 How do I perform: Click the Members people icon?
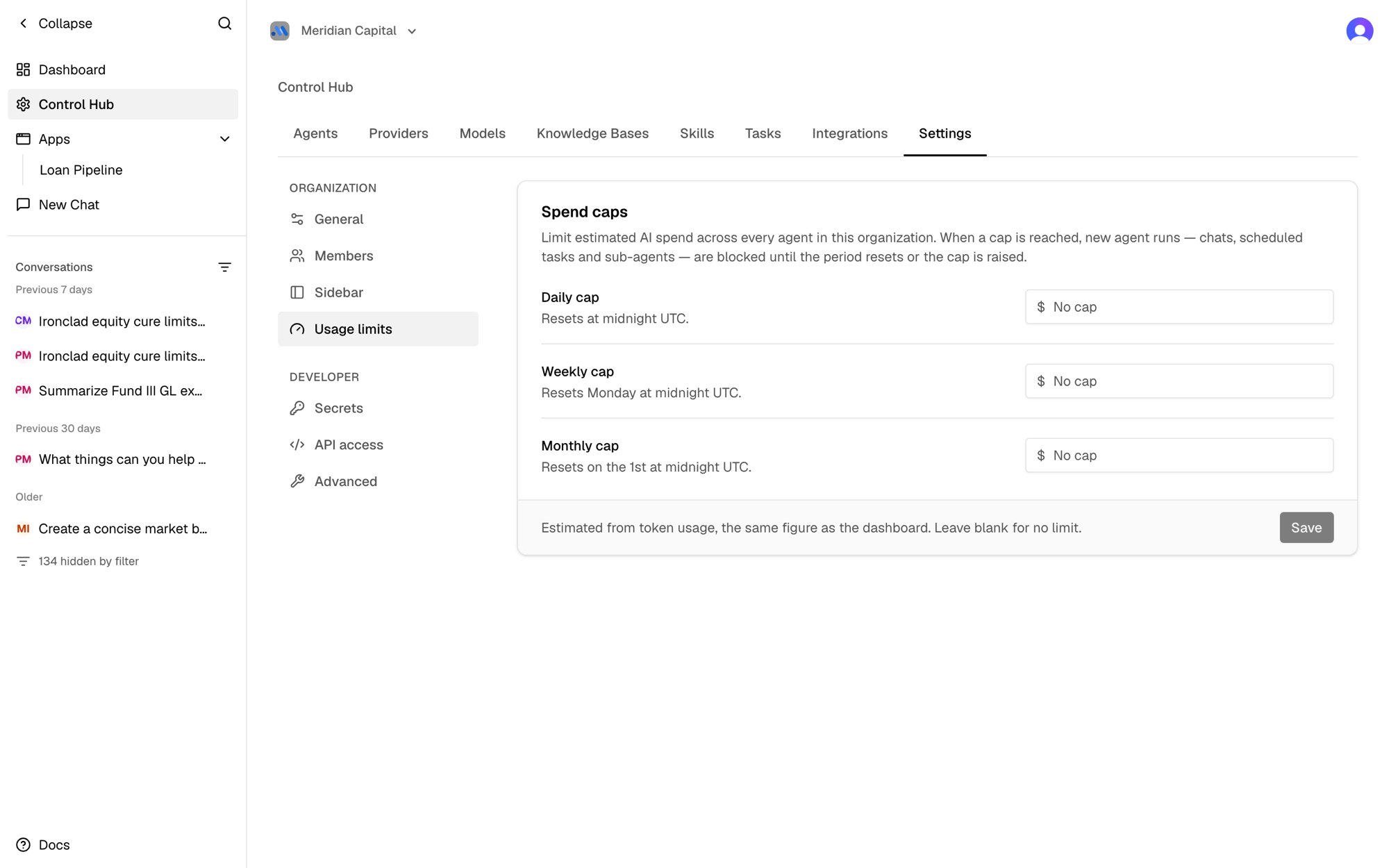(297, 256)
